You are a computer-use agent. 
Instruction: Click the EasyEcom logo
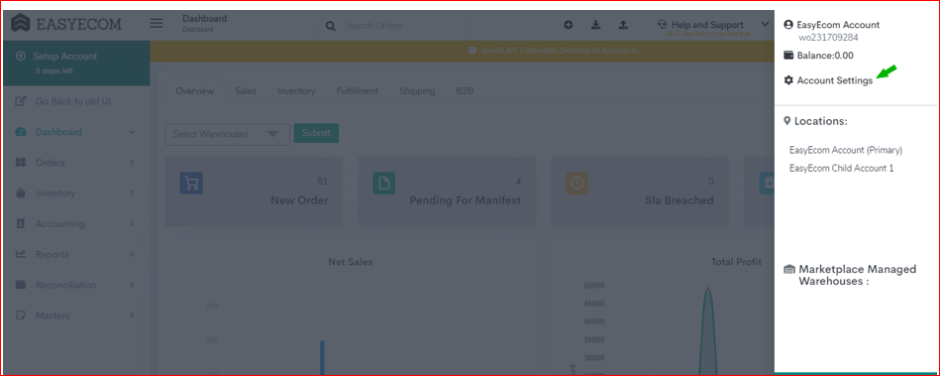[x=67, y=24]
